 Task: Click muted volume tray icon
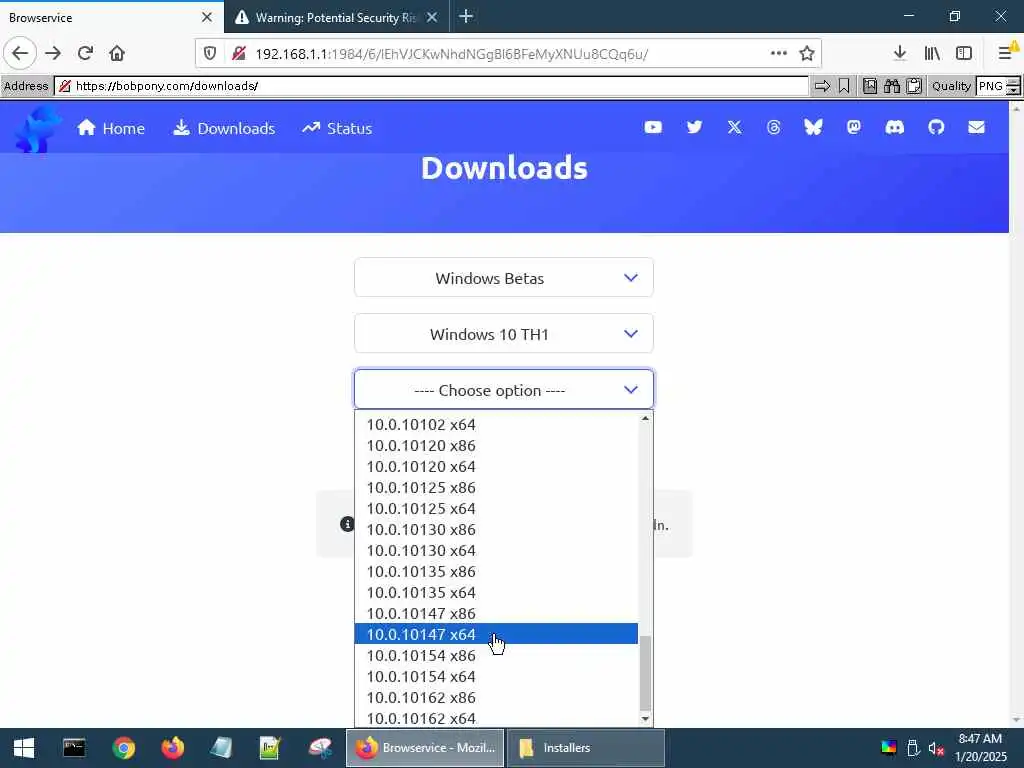point(936,748)
